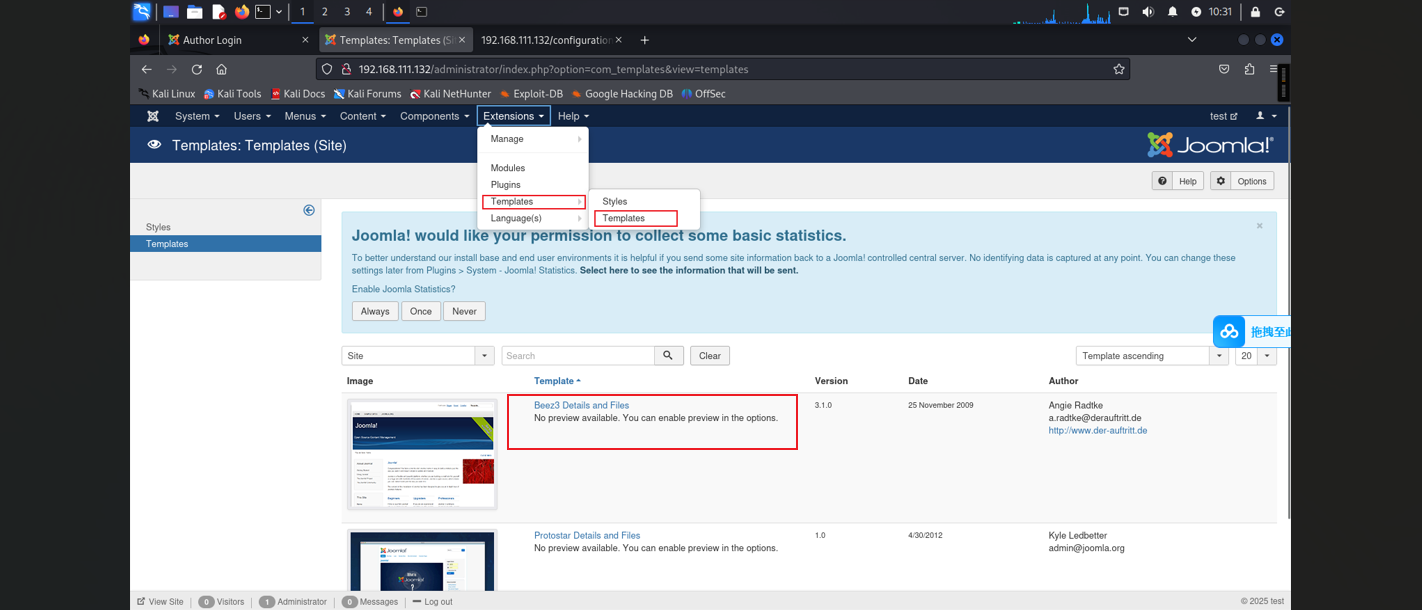
Task: Open the site security shield icon
Action: (x=327, y=69)
